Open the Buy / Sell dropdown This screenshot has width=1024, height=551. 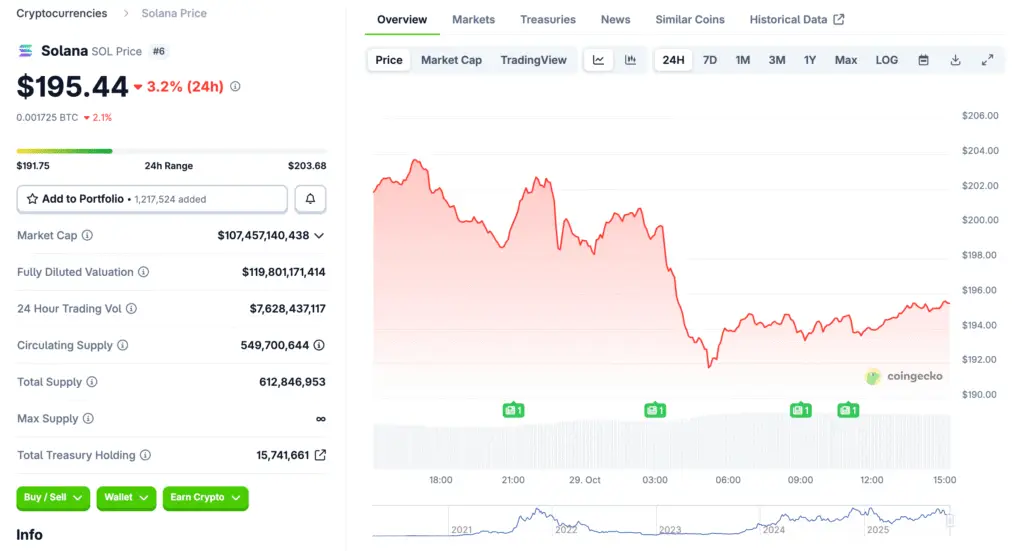pyautogui.click(x=53, y=497)
